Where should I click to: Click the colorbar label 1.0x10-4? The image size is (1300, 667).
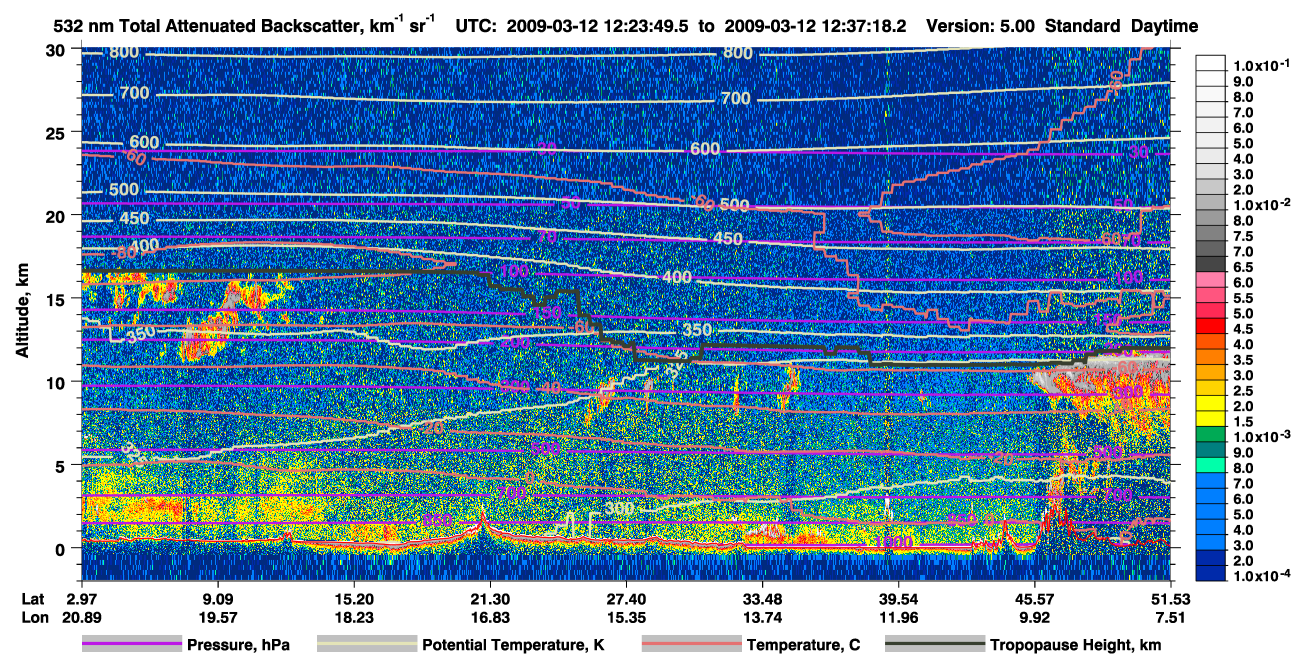coord(1261,576)
